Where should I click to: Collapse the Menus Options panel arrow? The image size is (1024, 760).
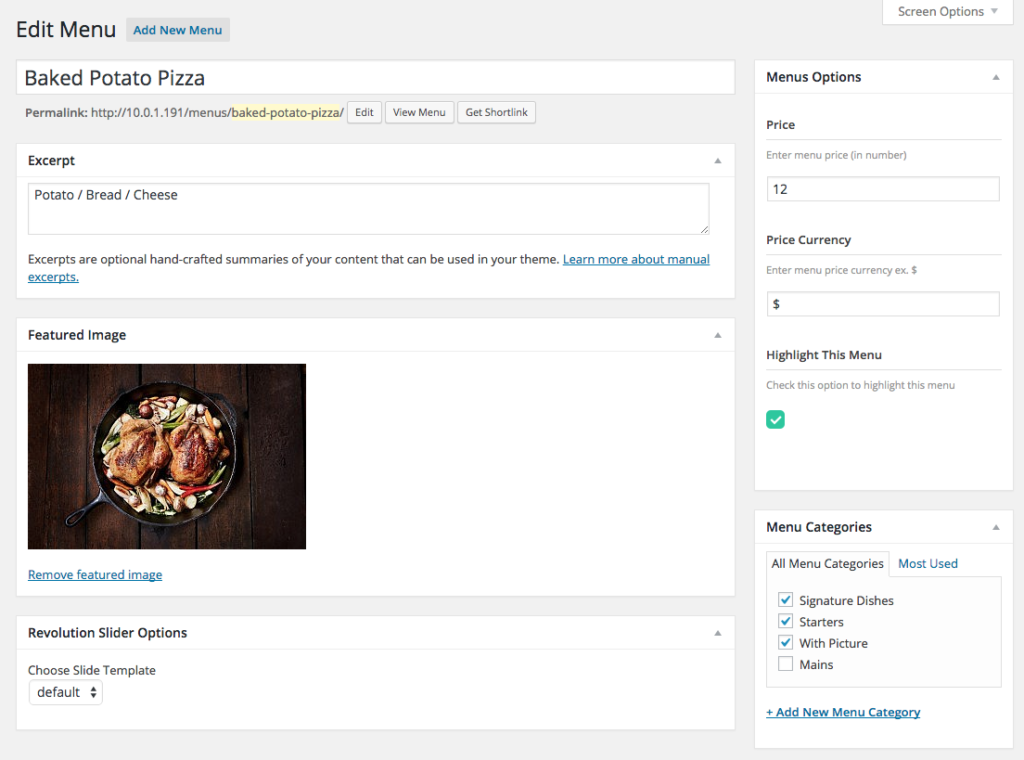click(x=995, y=78)
